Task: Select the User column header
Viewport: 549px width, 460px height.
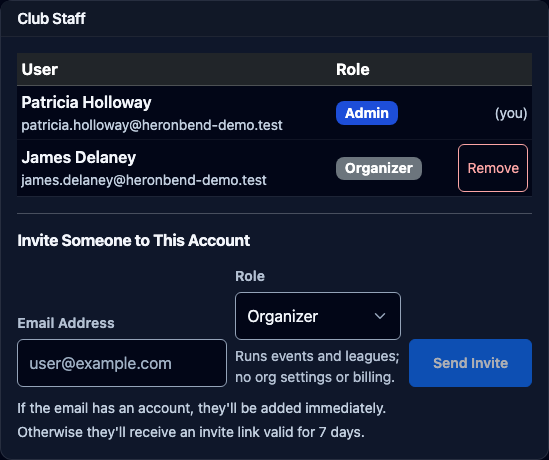Action: (40, 69)
